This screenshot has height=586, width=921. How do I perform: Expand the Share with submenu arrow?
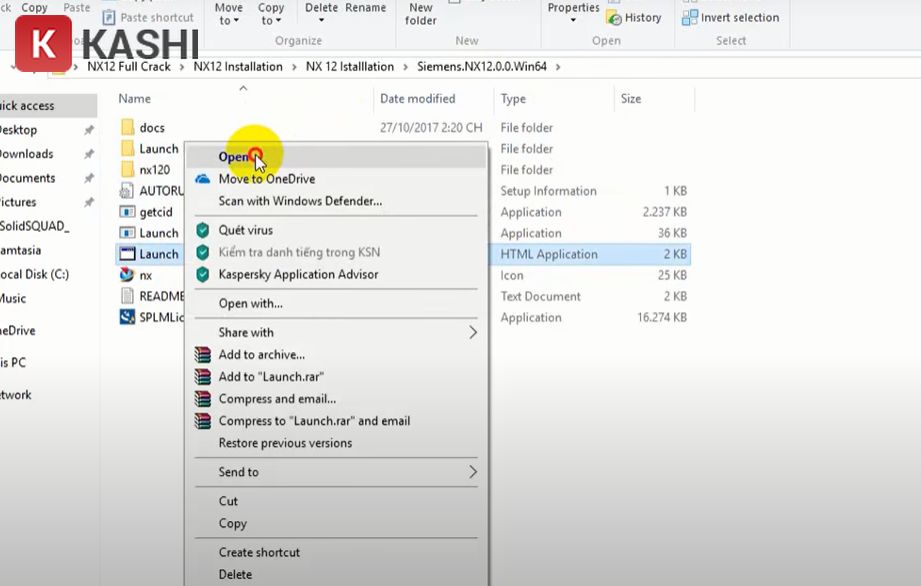coord(473,333)
